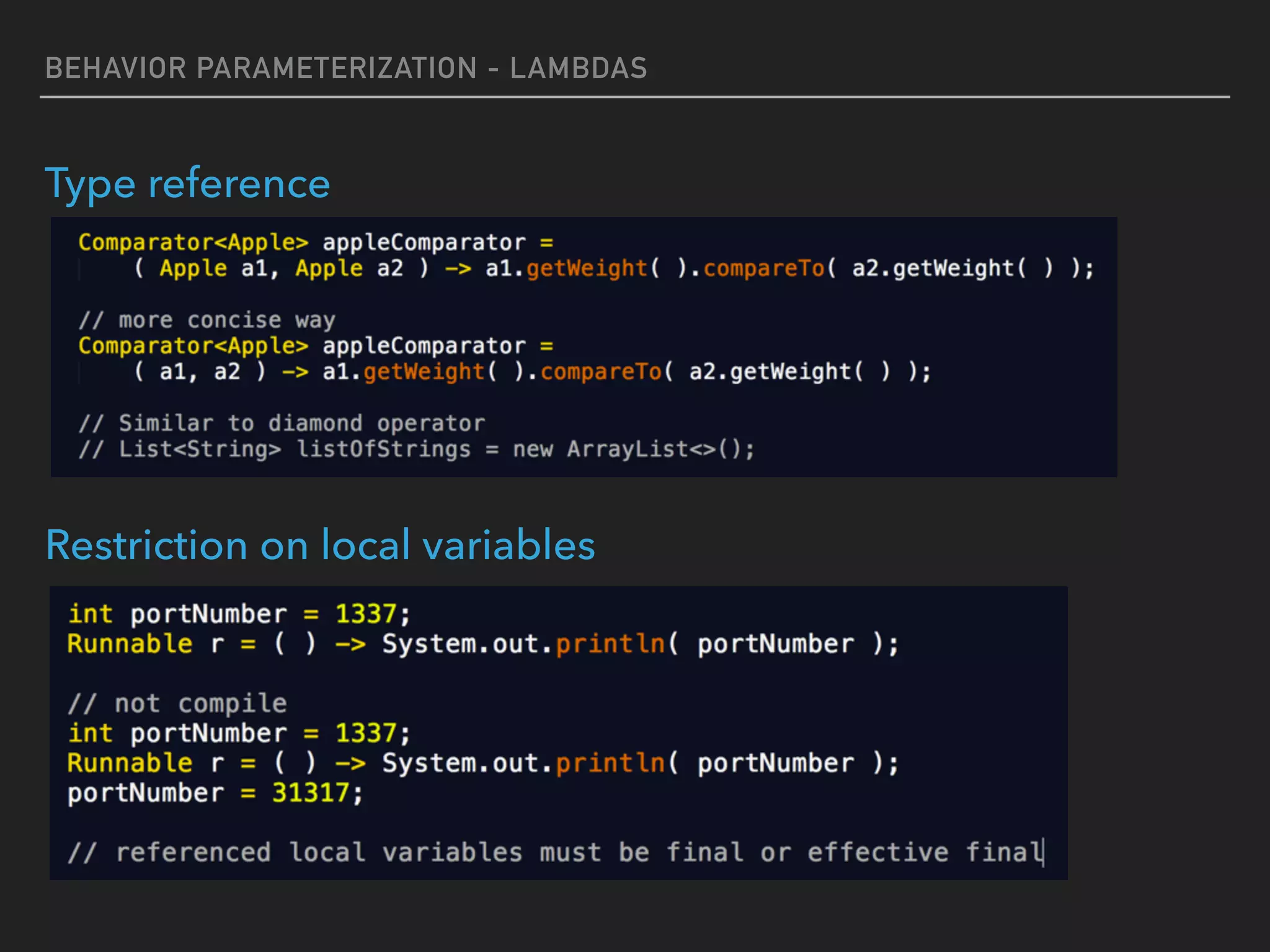
Task: Click the lambda line starting '( a1, a2 ) ->'
Action: (x=532, y=372)
